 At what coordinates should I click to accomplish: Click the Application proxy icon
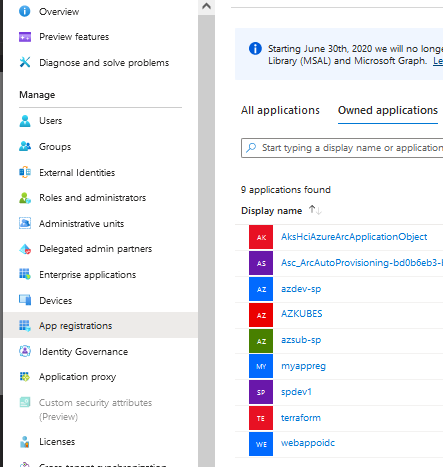(x=25, y=377)
